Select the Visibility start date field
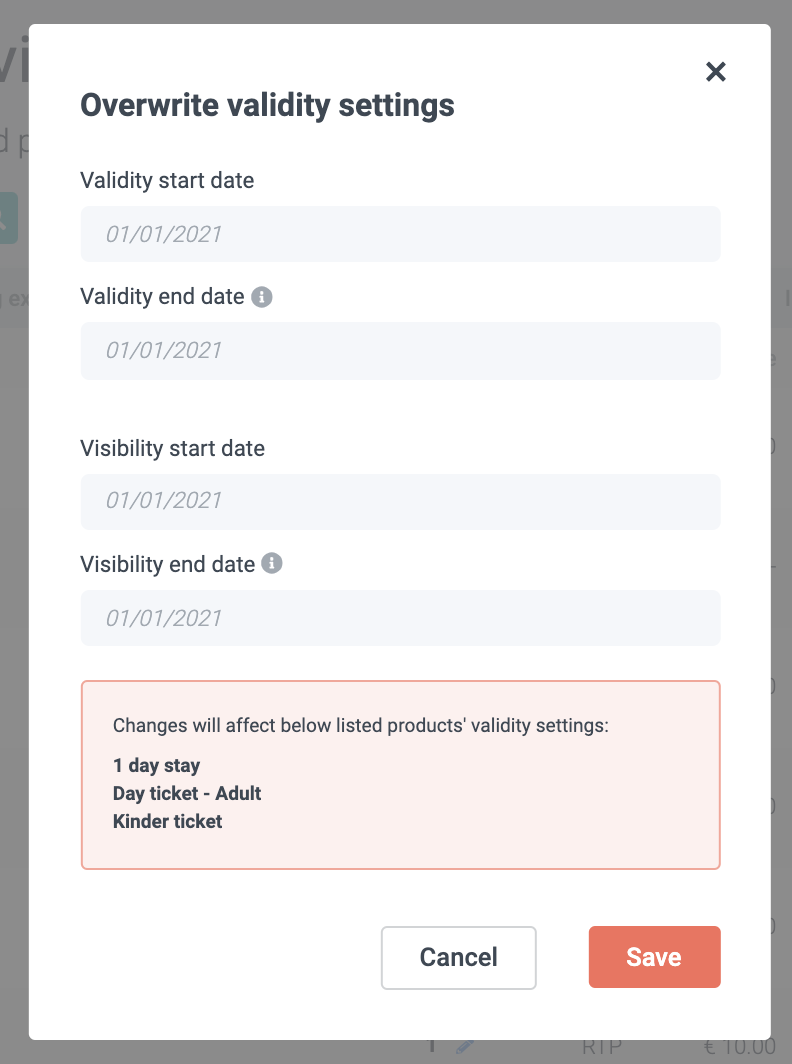 click(400, 501)
